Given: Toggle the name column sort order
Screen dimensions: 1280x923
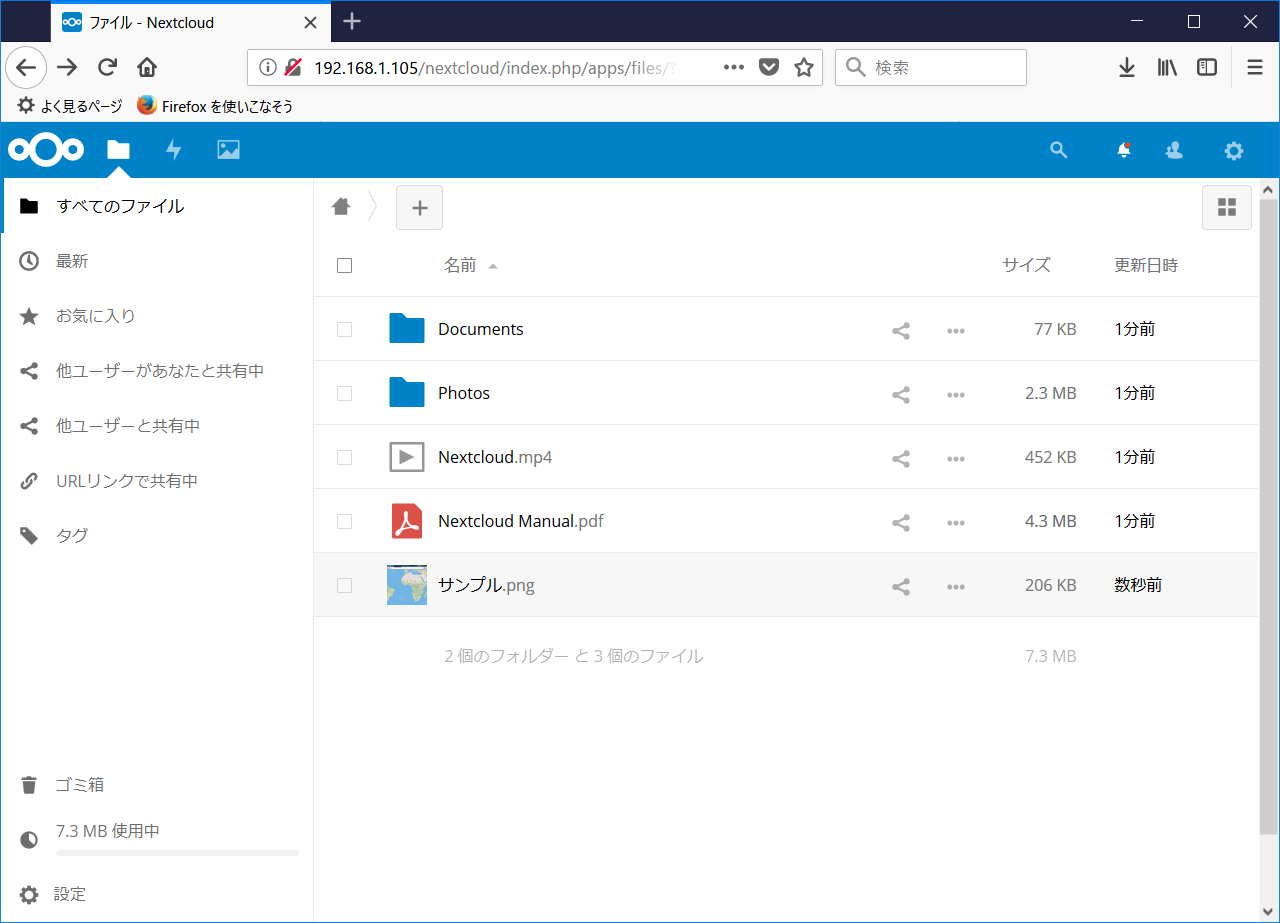Looking at the screenshot, I should pos(463,265).
